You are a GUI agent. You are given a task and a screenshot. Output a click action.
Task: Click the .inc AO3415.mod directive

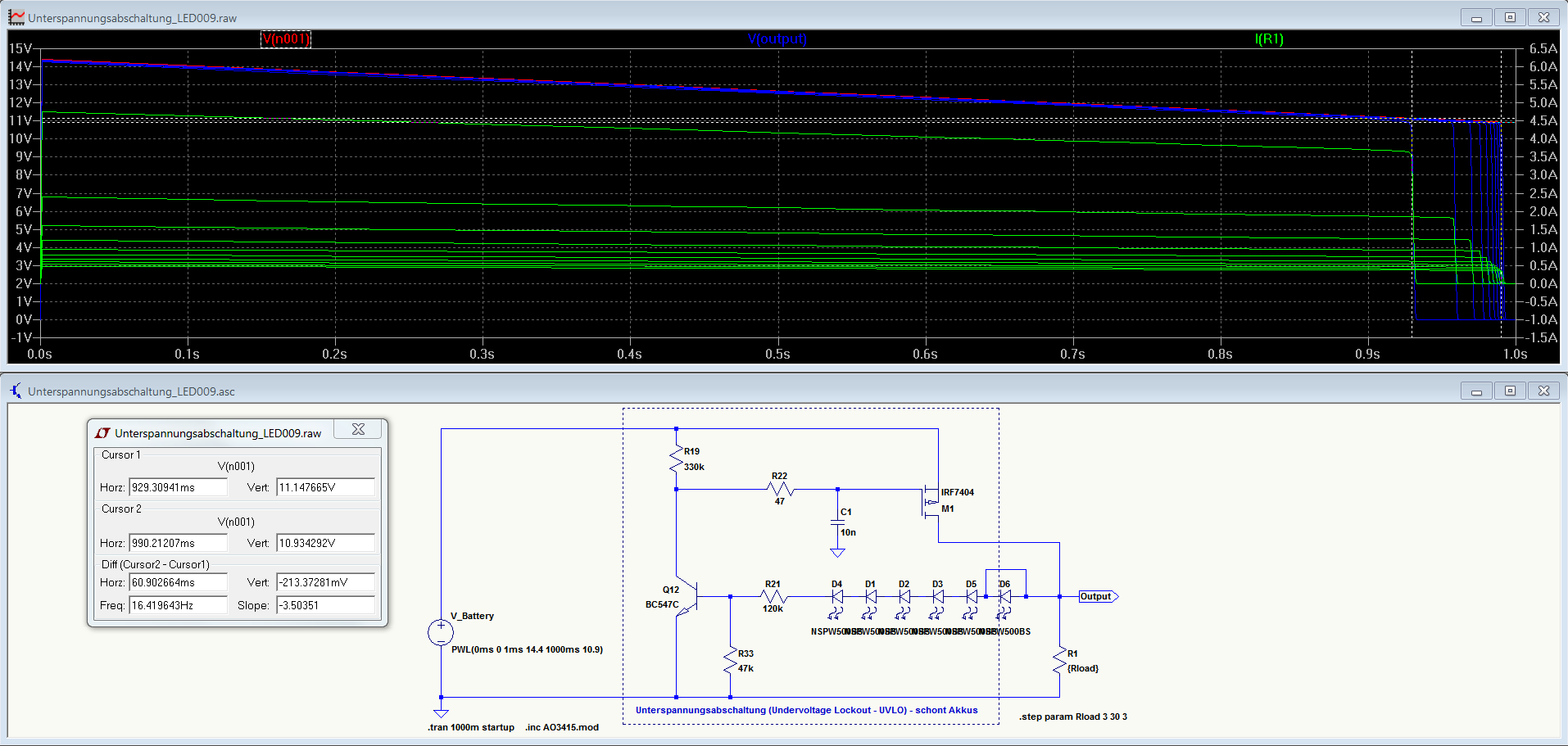click(x=562, y=727)
